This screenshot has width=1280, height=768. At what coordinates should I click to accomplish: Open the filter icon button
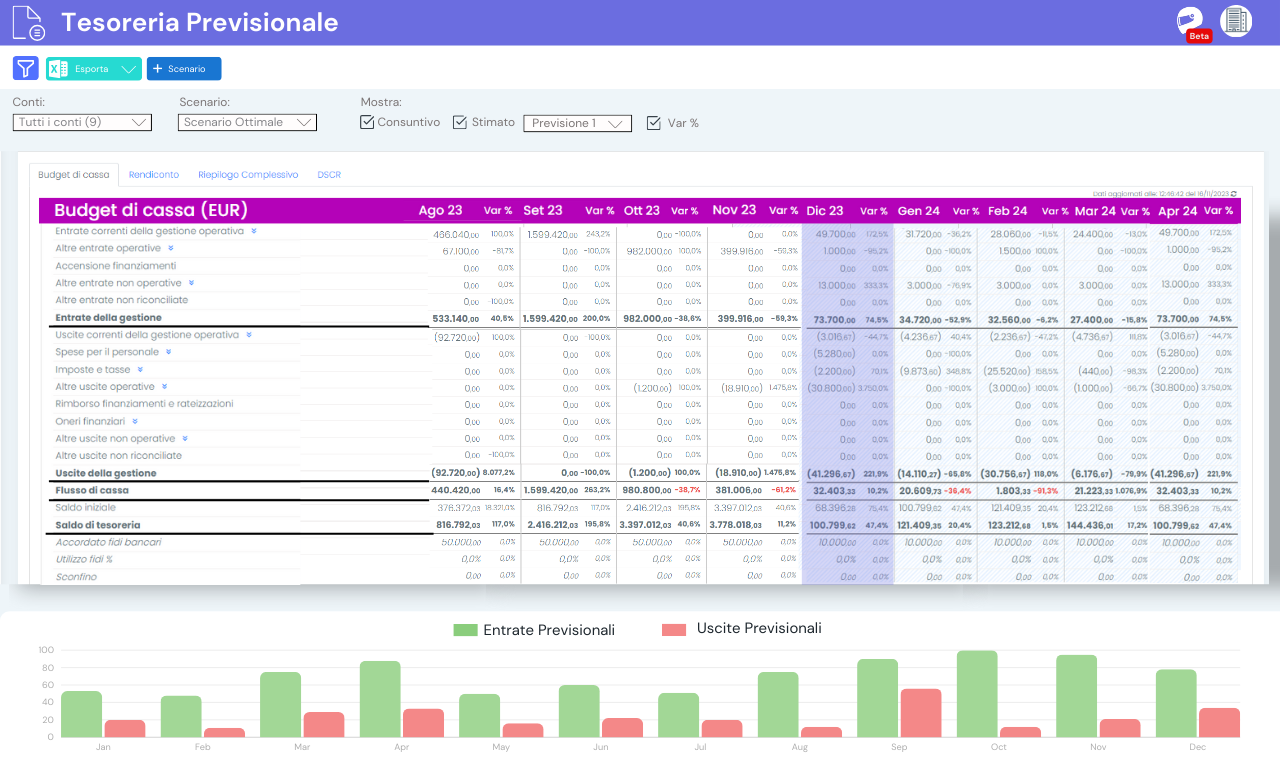pos(26,68)
